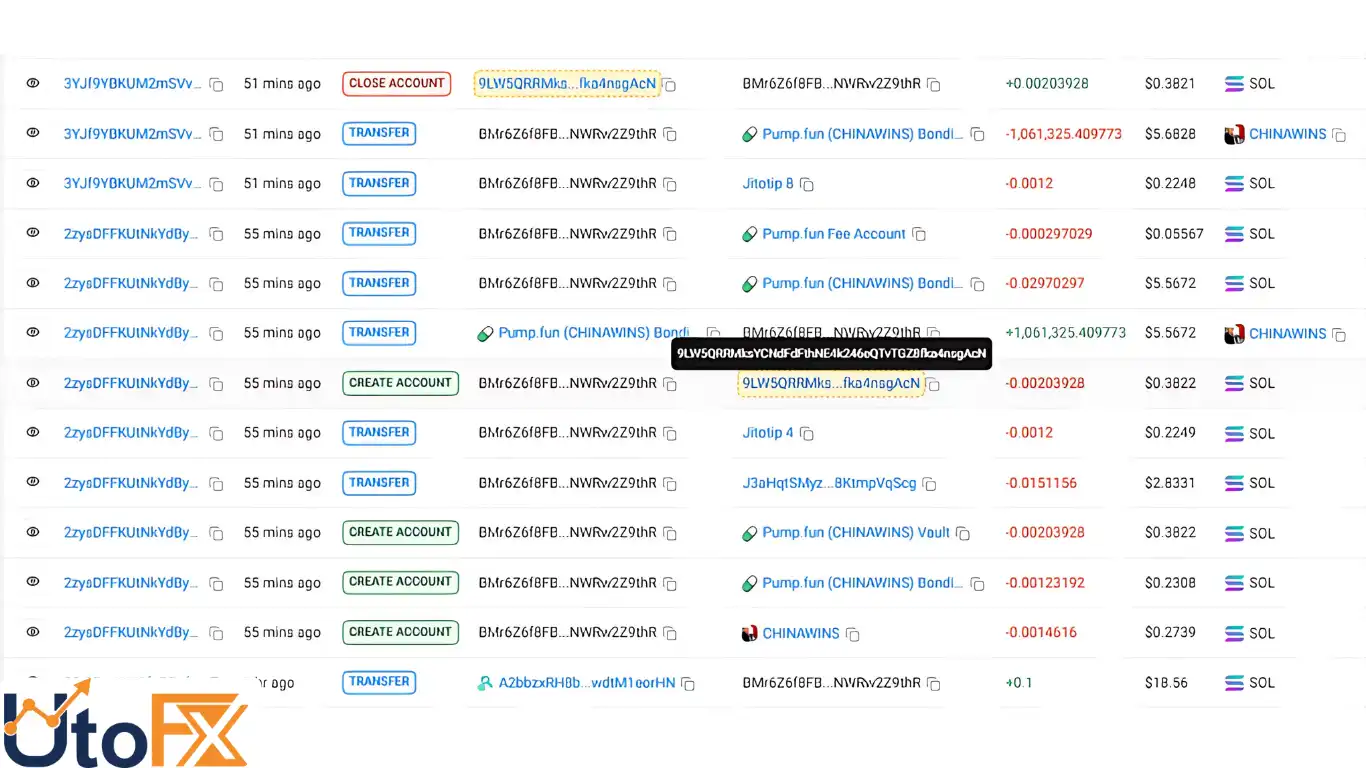Open the CHINAWINS token link in $5.6828 row
The height and width of the screenshot is (768, 1366).
1288,133
